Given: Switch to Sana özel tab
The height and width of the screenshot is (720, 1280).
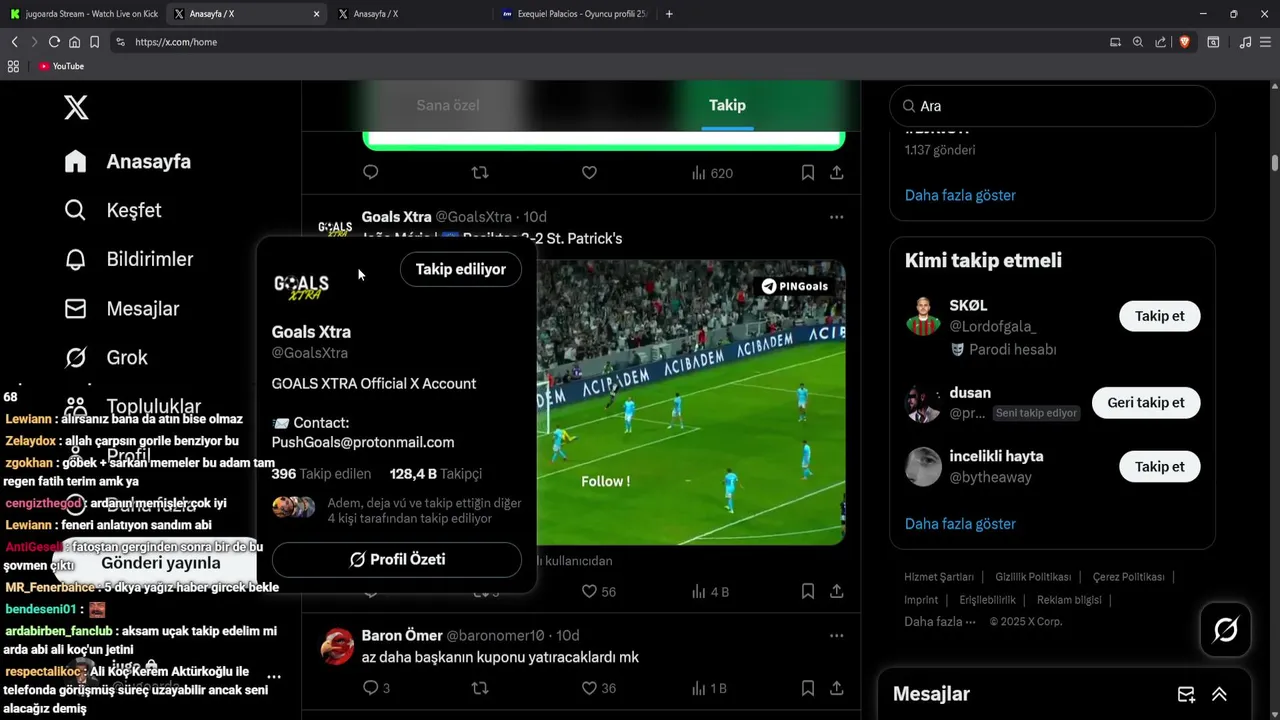Looking at the screenshot, I should (448, 105).
